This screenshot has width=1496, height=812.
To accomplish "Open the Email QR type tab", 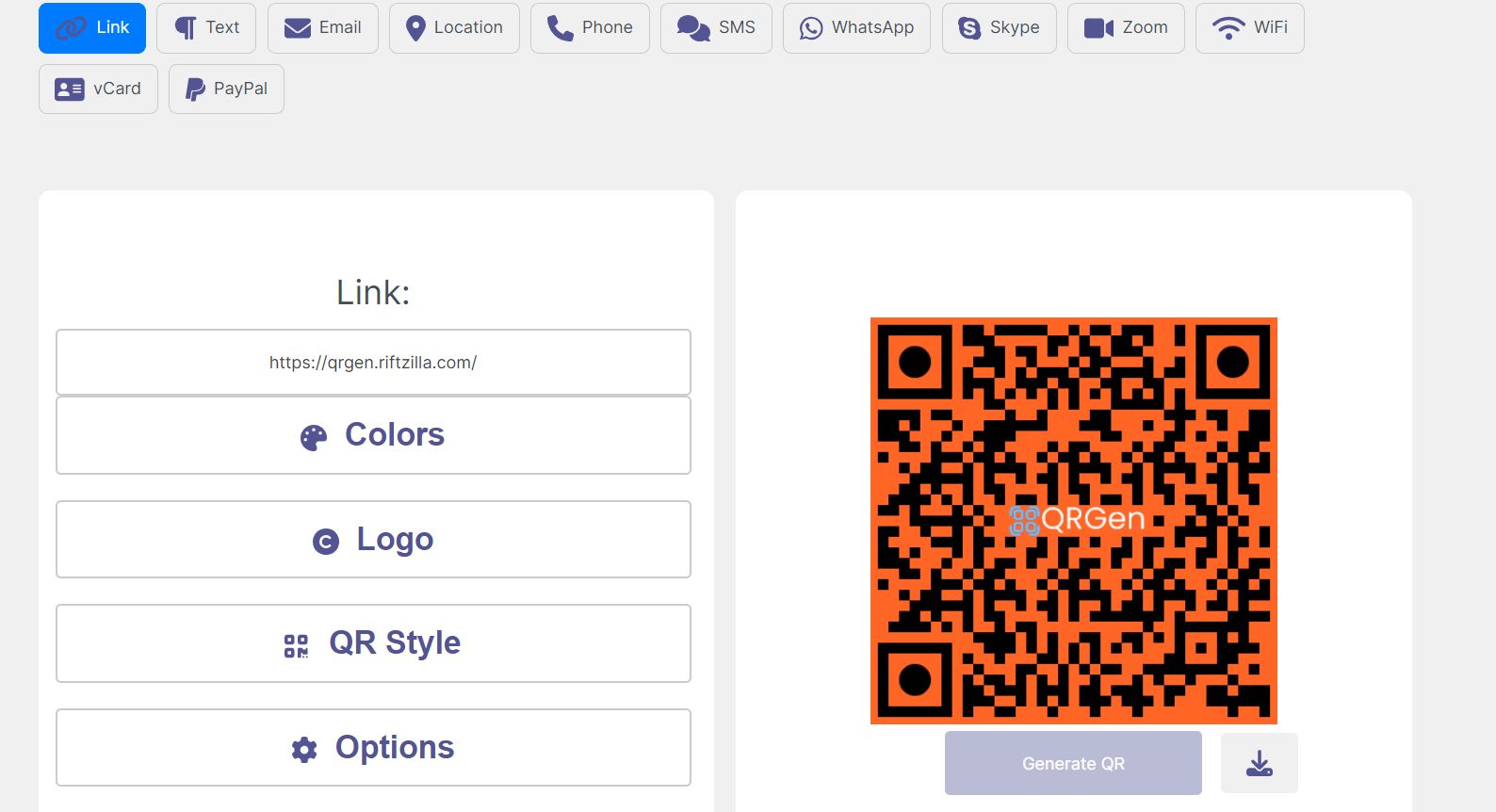I will pos(323,28).
